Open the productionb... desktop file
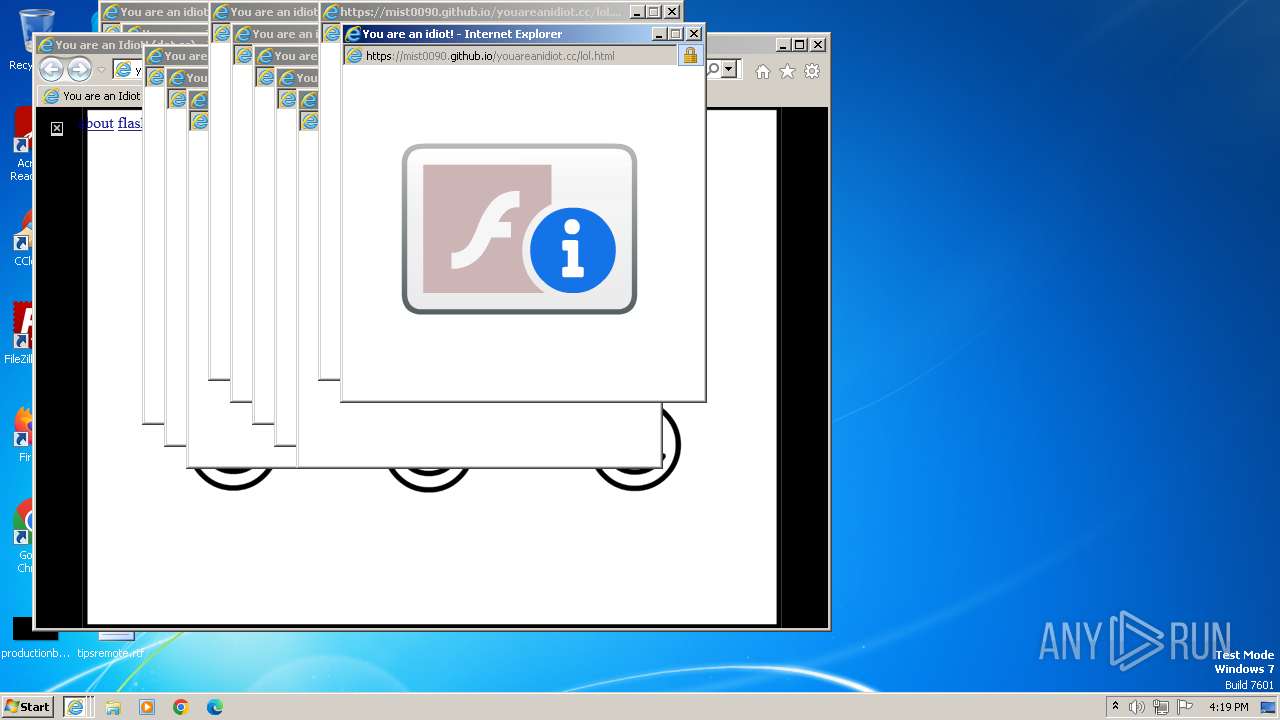Image resolution: width=1280 pixels, height=720 pixels. tap(36, 640)
